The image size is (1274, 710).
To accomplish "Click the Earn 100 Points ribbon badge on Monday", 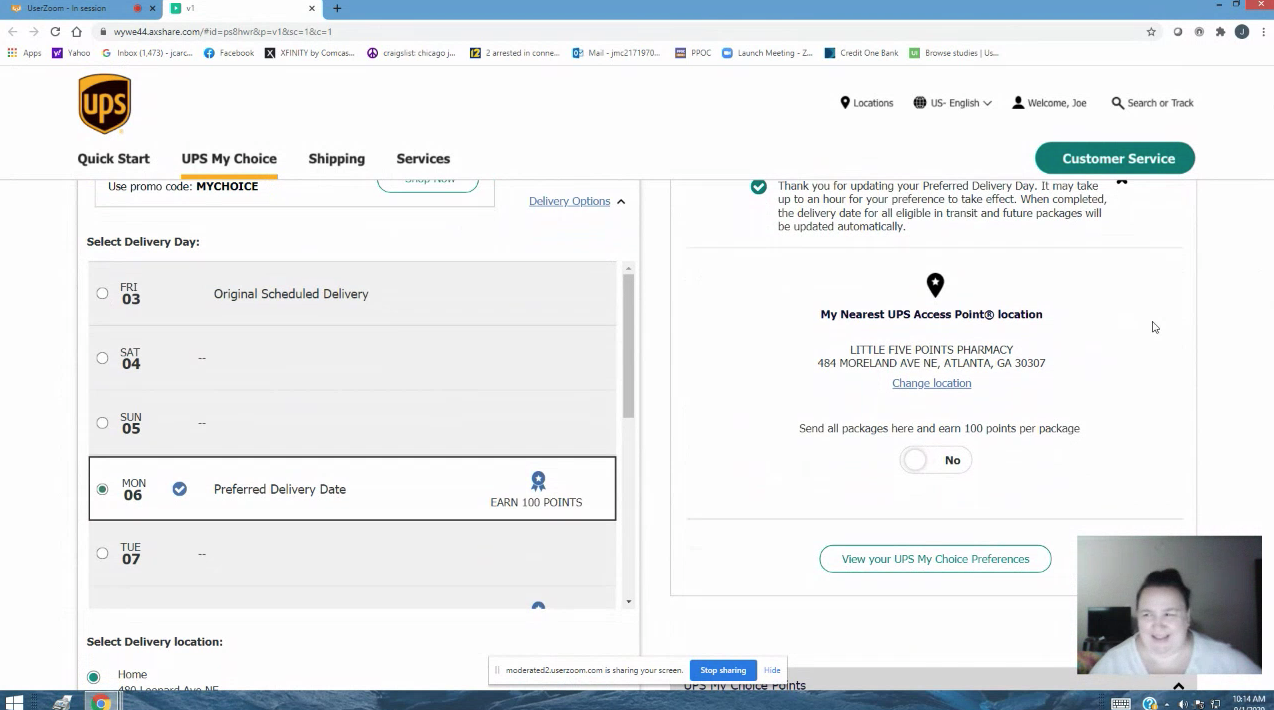I will click(538, 481).
